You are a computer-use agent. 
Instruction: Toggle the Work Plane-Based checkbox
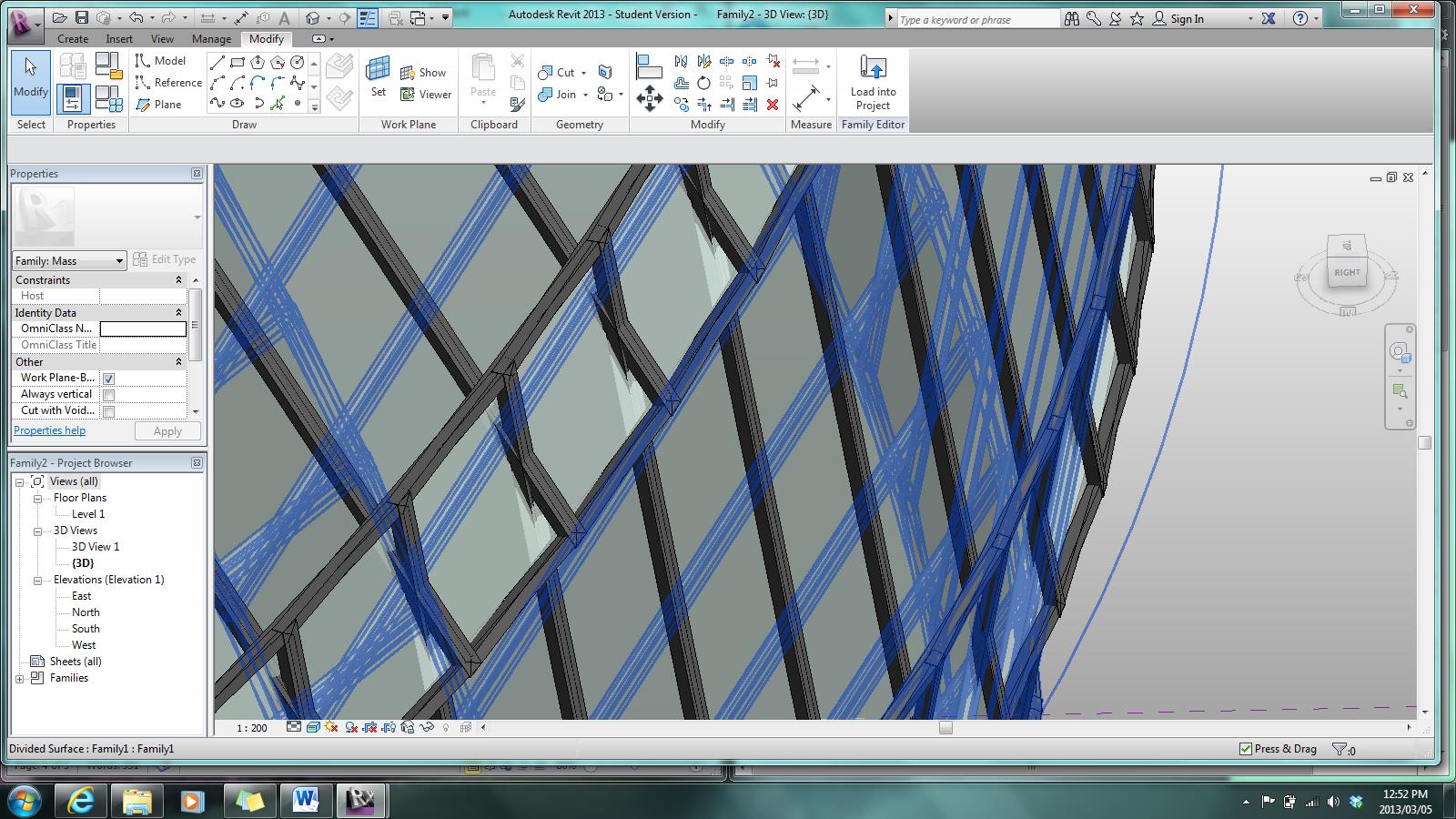(109, 378)
